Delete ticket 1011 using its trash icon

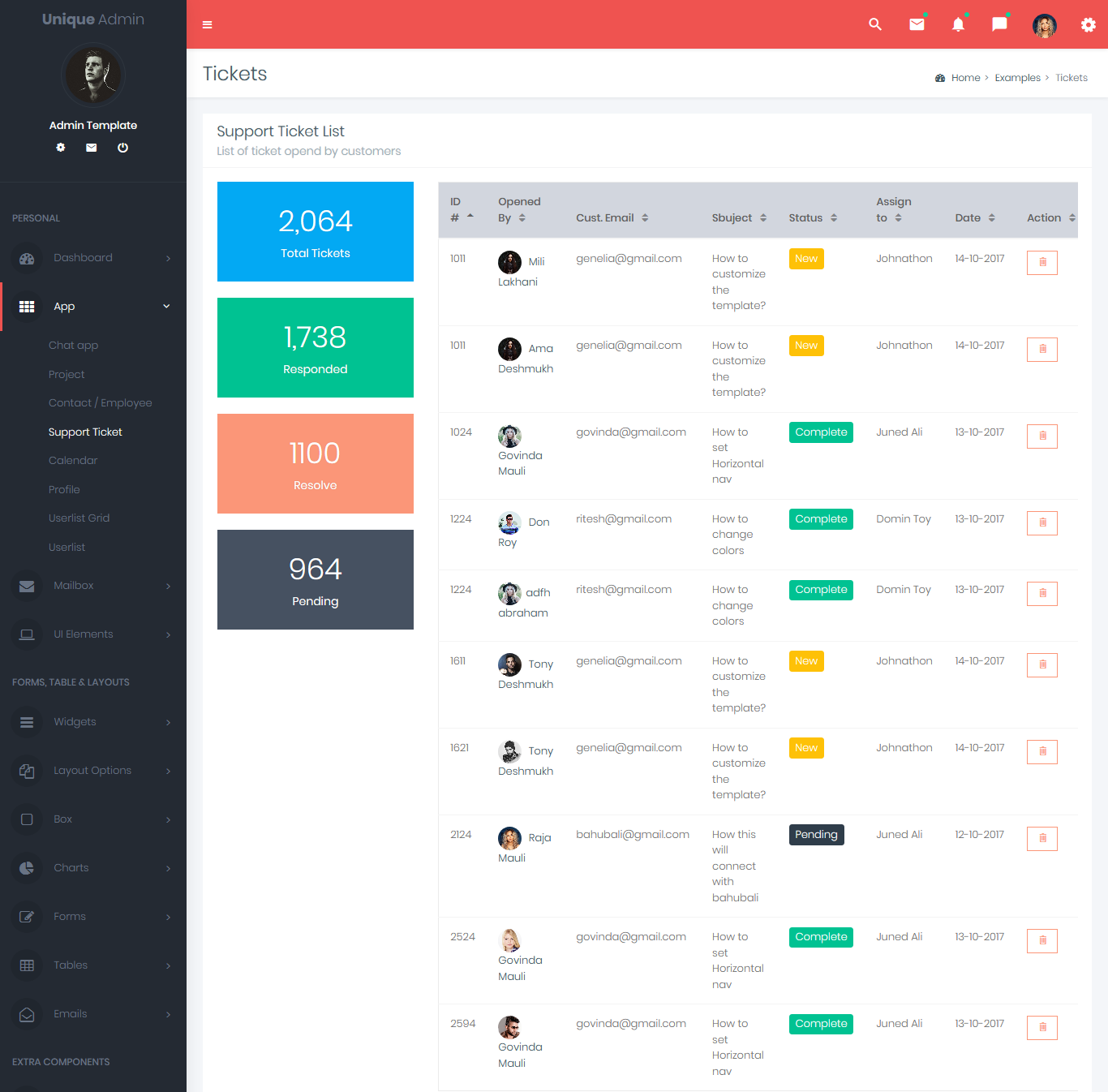coord(1041,262)
